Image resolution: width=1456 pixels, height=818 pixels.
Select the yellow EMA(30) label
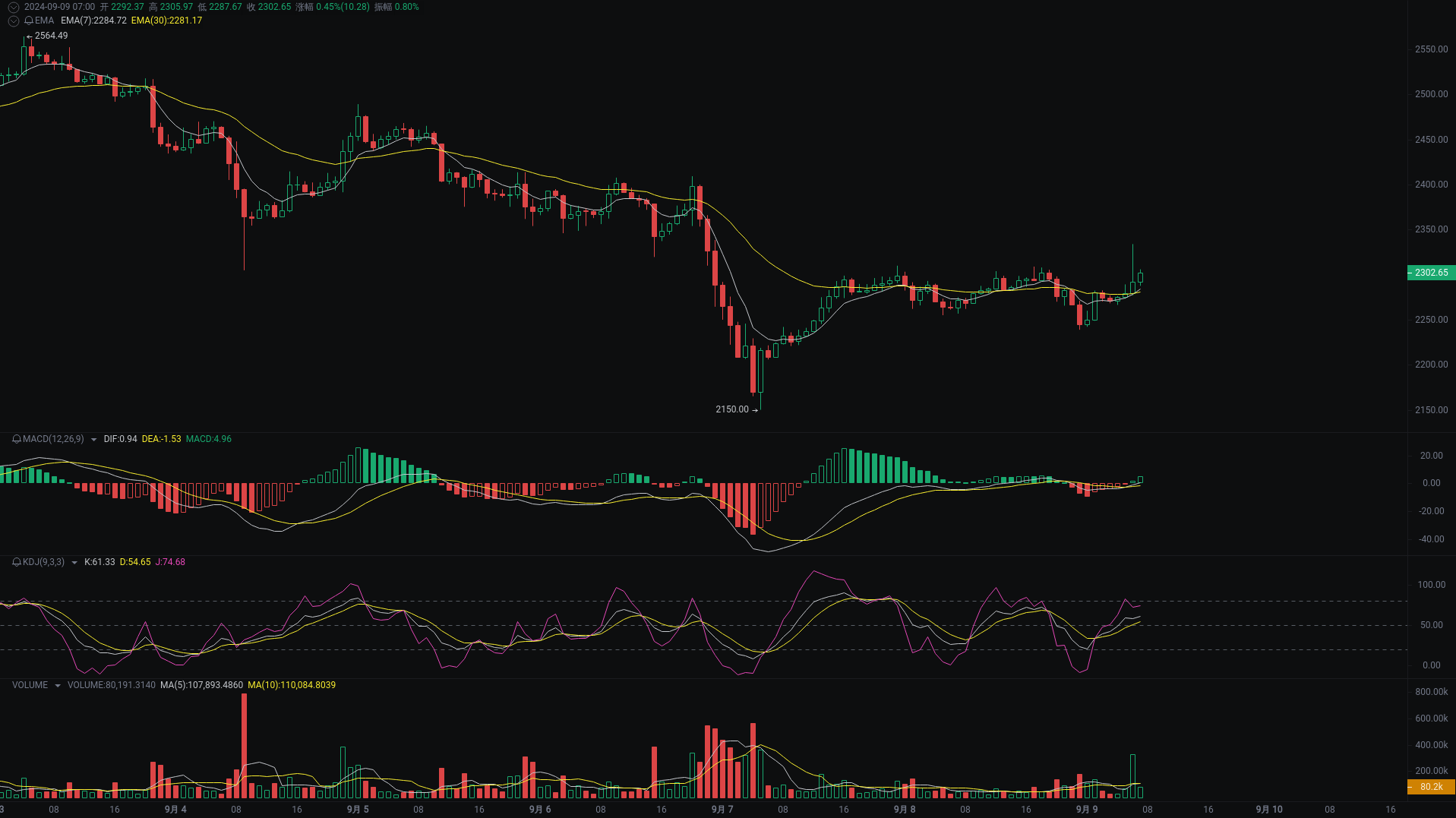(166, 21)
